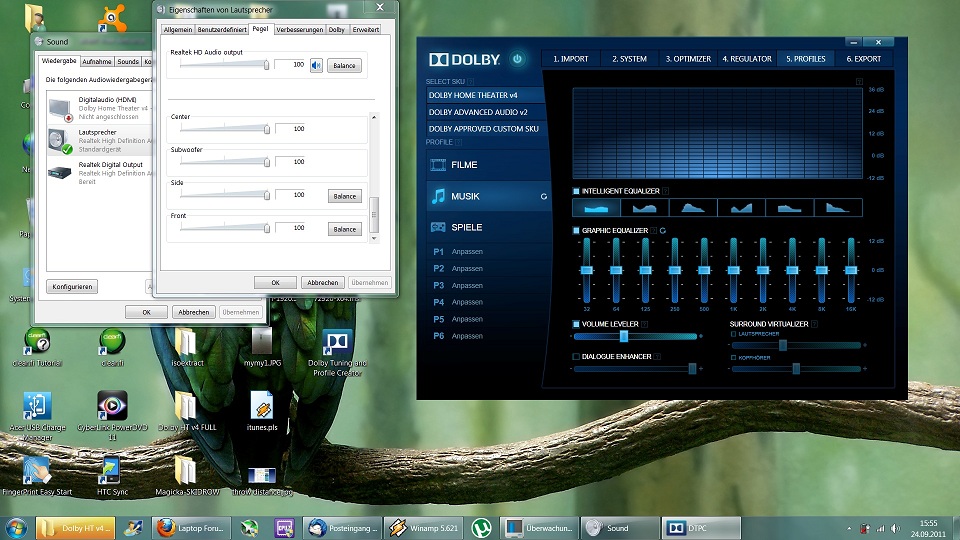Open help icon next to Intelligent Equalizer
Viewport: 960px width, 540px height.
pyautogui.click(x=666, y=191)
